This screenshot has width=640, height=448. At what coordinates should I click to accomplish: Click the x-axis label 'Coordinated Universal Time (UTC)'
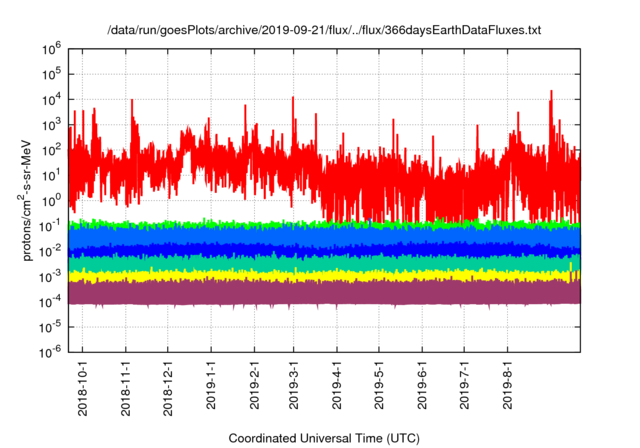(x=324, y=439)
